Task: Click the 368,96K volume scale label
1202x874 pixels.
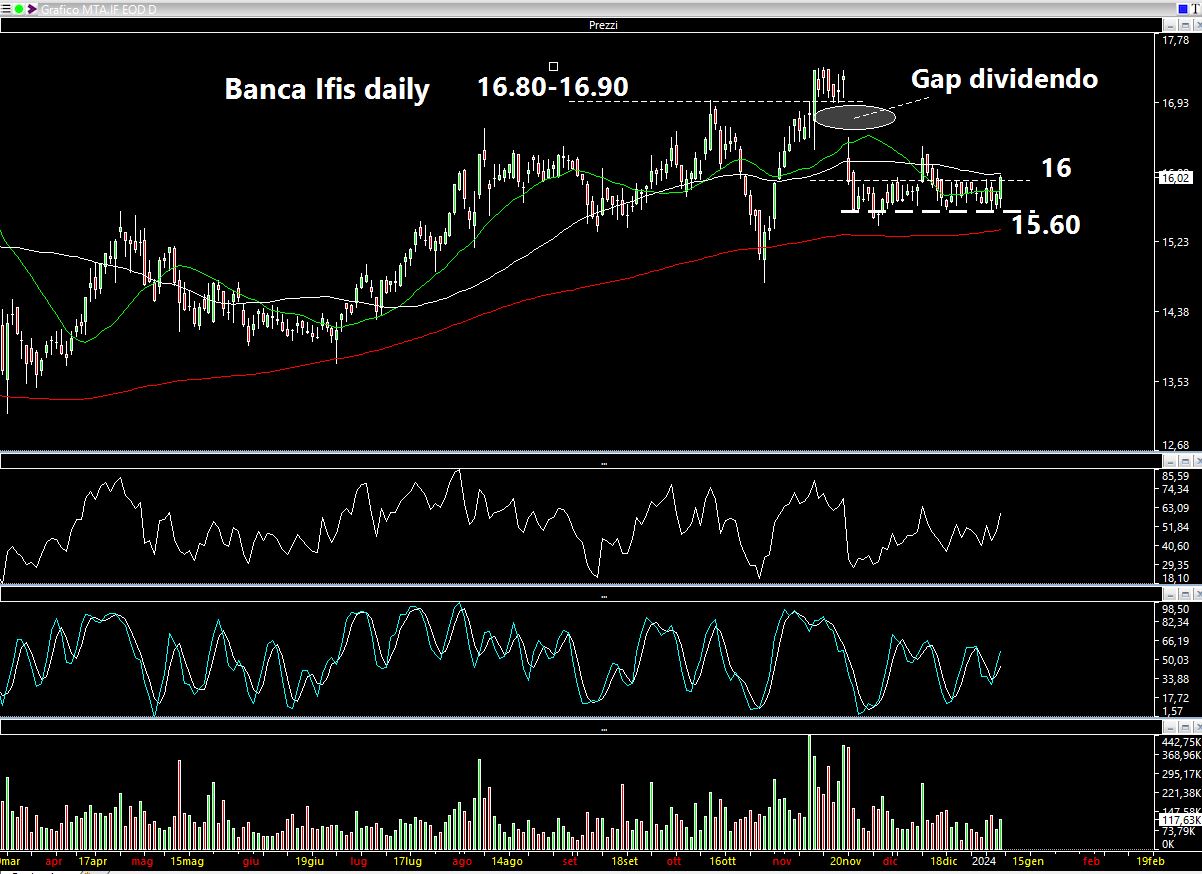Action: point(1181,755)
